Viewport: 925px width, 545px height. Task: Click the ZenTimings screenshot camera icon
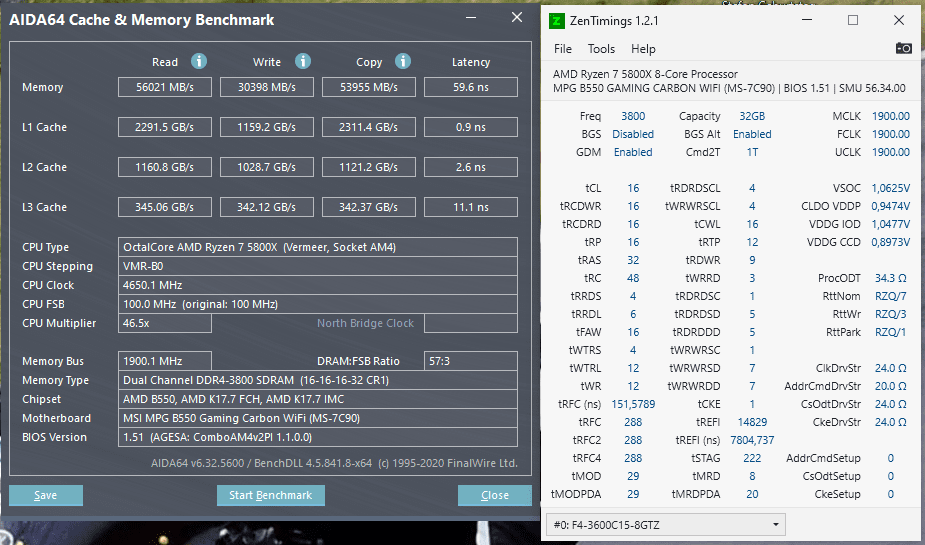click(903, 48)
